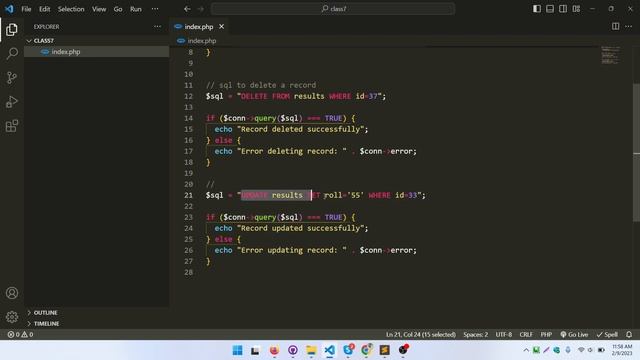Image resolution: width=640 pixels, height=360 pixels.
Task: Click the minimap code preview
Action: tap(611, 55)
